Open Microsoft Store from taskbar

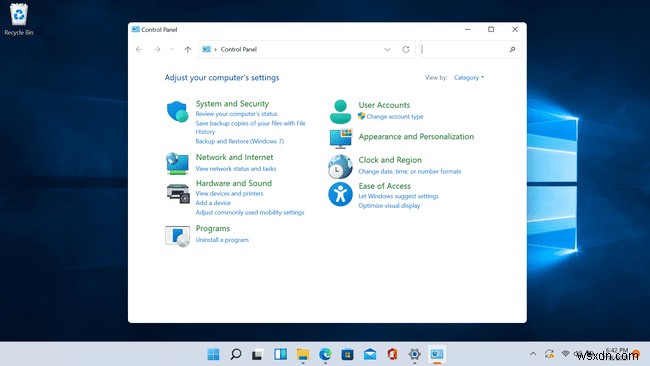[x=347, y=354]
